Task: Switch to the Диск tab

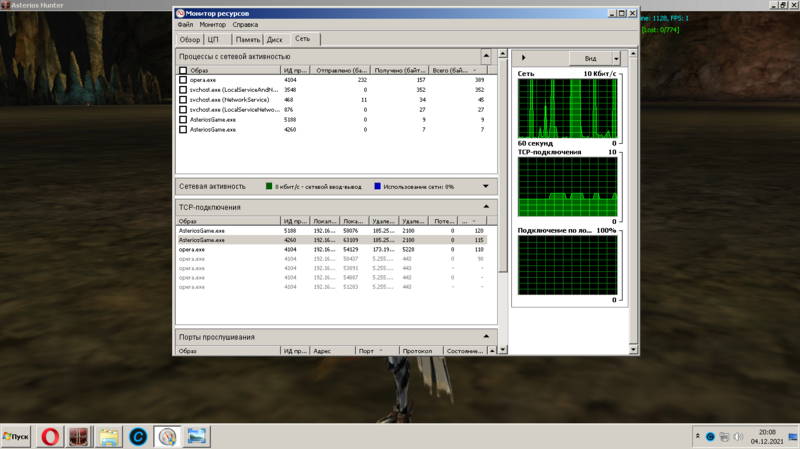Action: pos(274,39)
